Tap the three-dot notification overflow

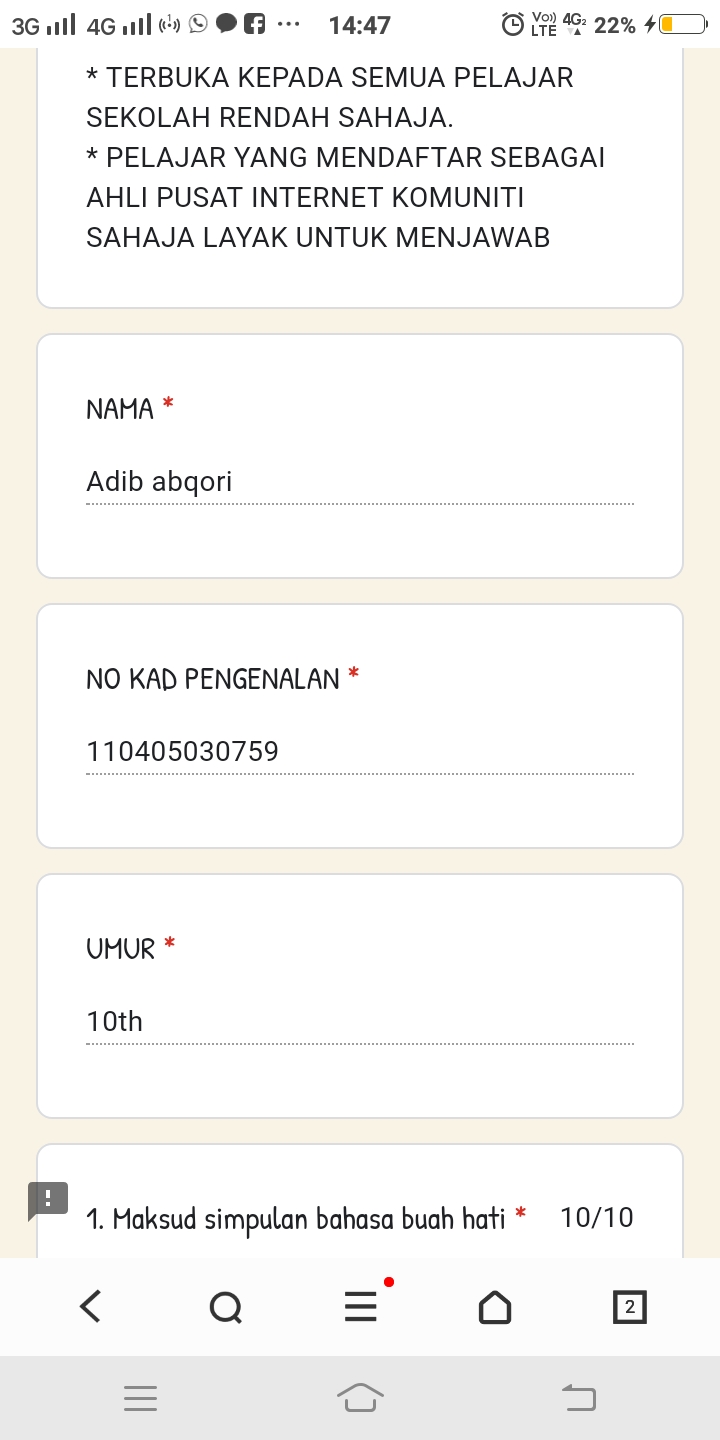288,24
